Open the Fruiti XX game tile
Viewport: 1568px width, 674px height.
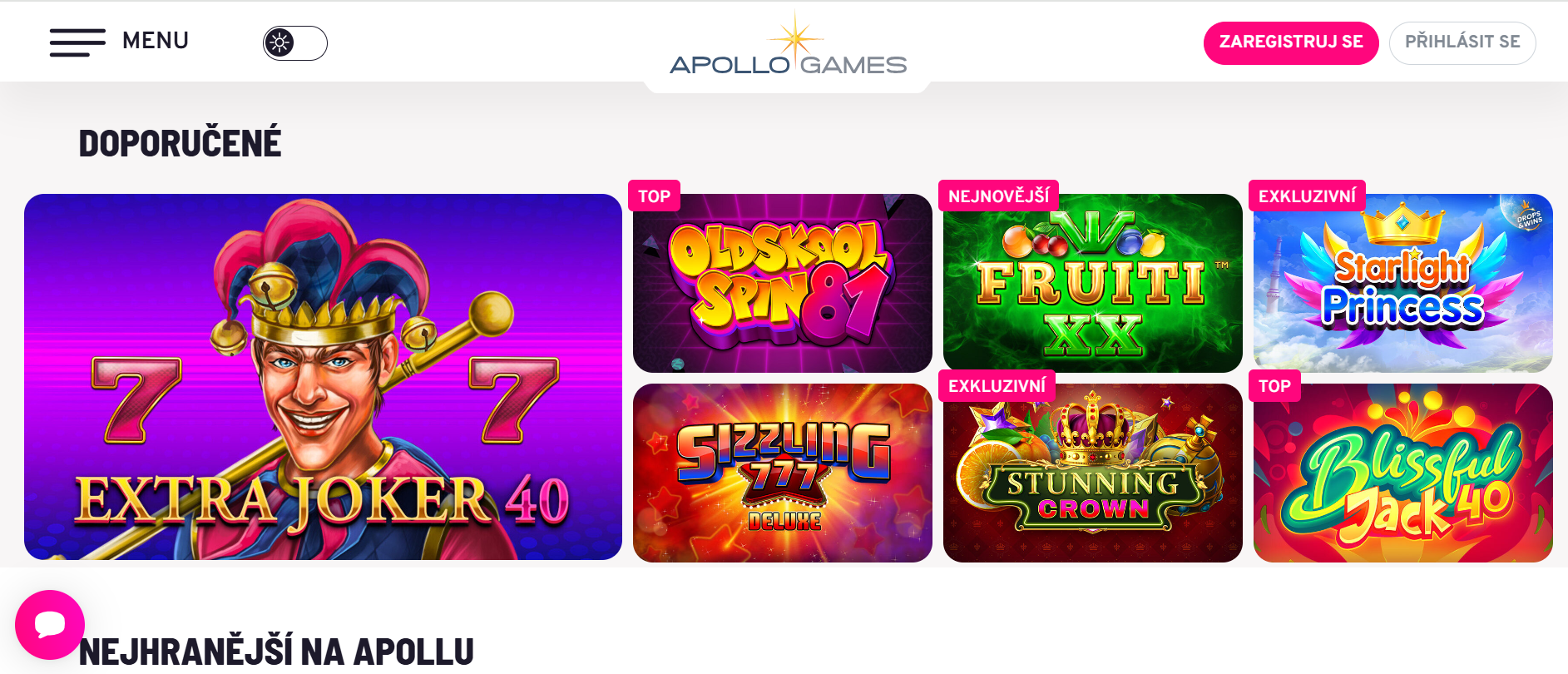click(1092, 283)
